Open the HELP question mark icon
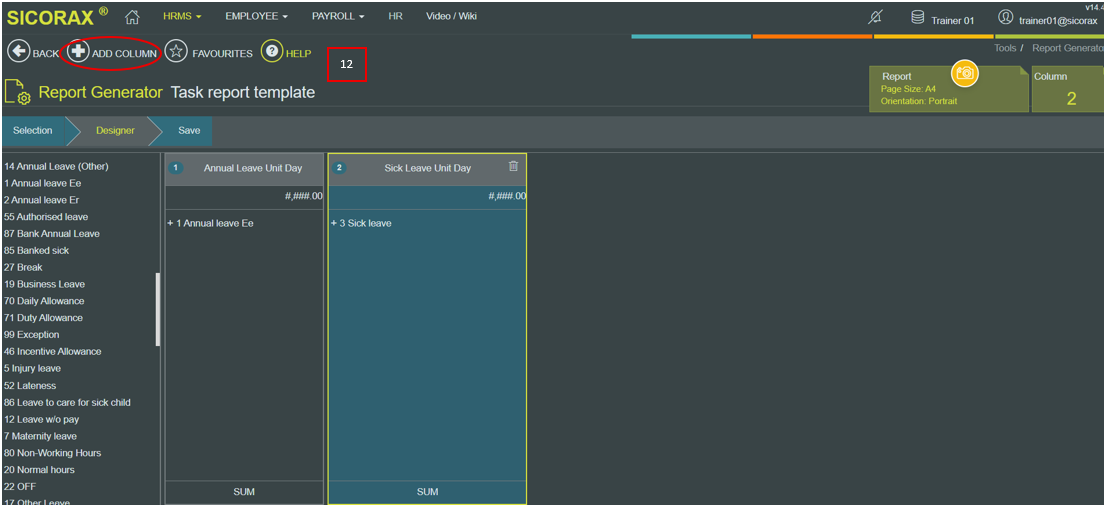 point(272,52)
